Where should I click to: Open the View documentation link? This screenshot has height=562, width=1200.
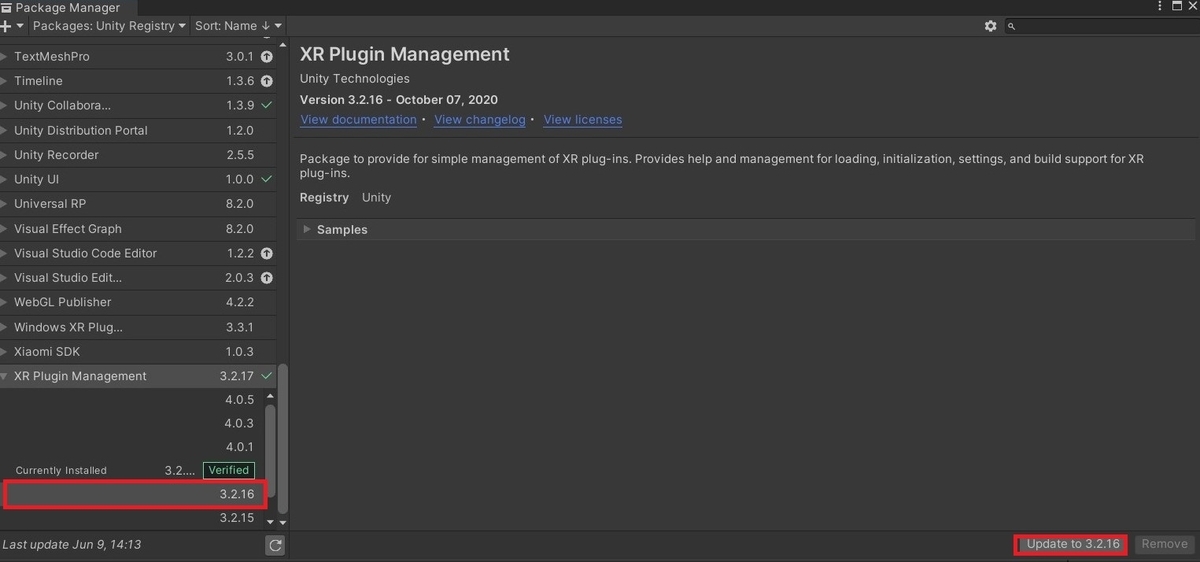point(358,120)
